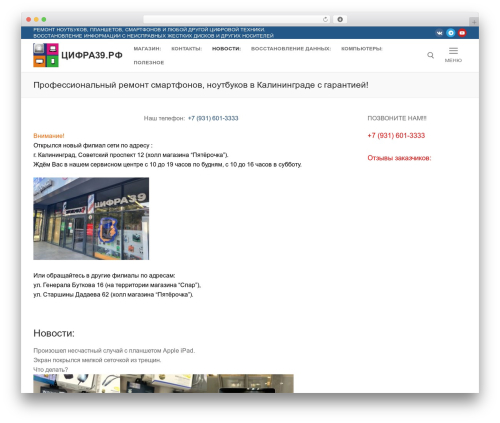Click the Apple iPad news article text
The width and height of the screenshot is (500, 423).
pos(114,351)
